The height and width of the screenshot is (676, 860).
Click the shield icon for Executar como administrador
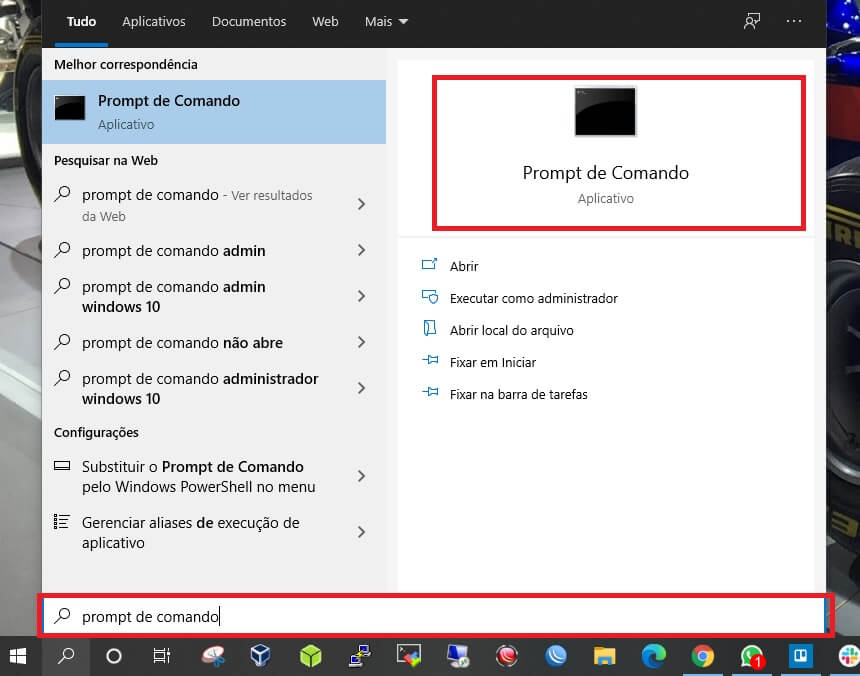429,297
